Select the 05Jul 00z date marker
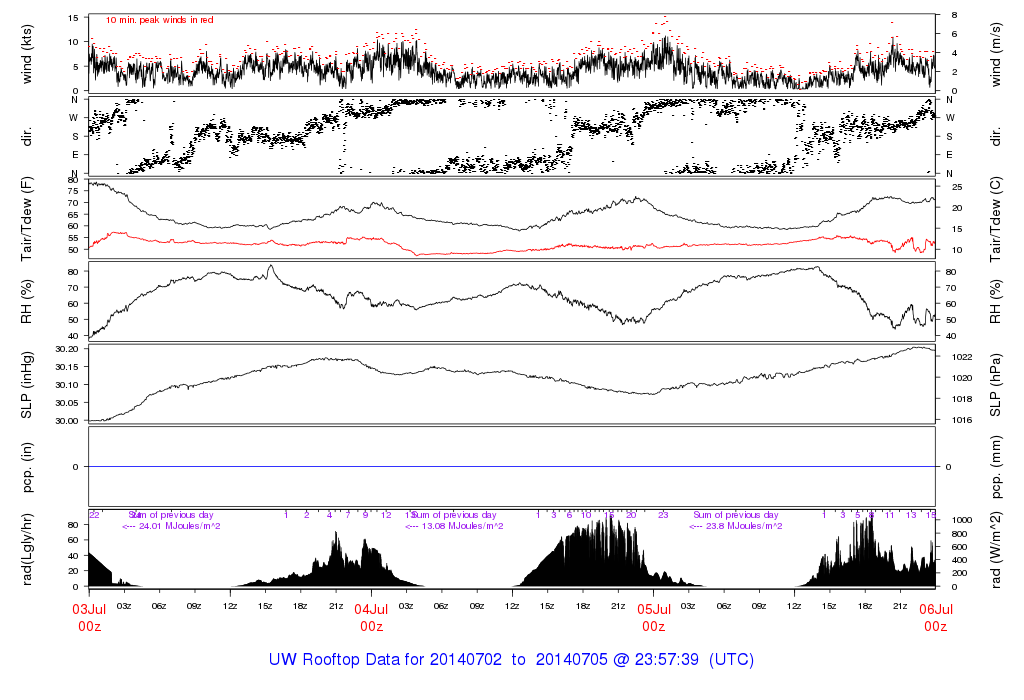The image size is (1024, 700). pyautogui.click(x=654, y=617)
